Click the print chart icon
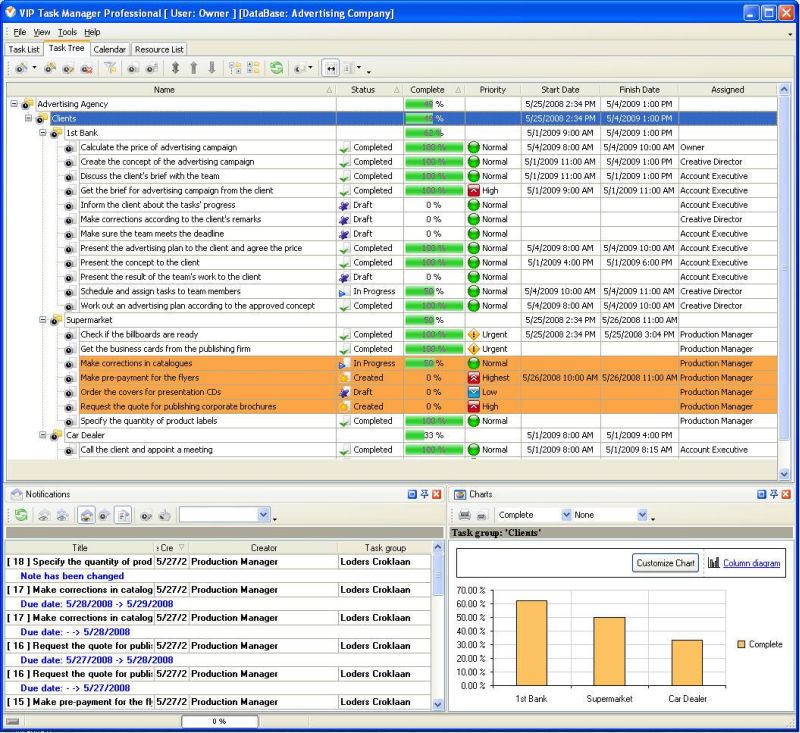This screenshot has height=733, width=800. point(464,515)
